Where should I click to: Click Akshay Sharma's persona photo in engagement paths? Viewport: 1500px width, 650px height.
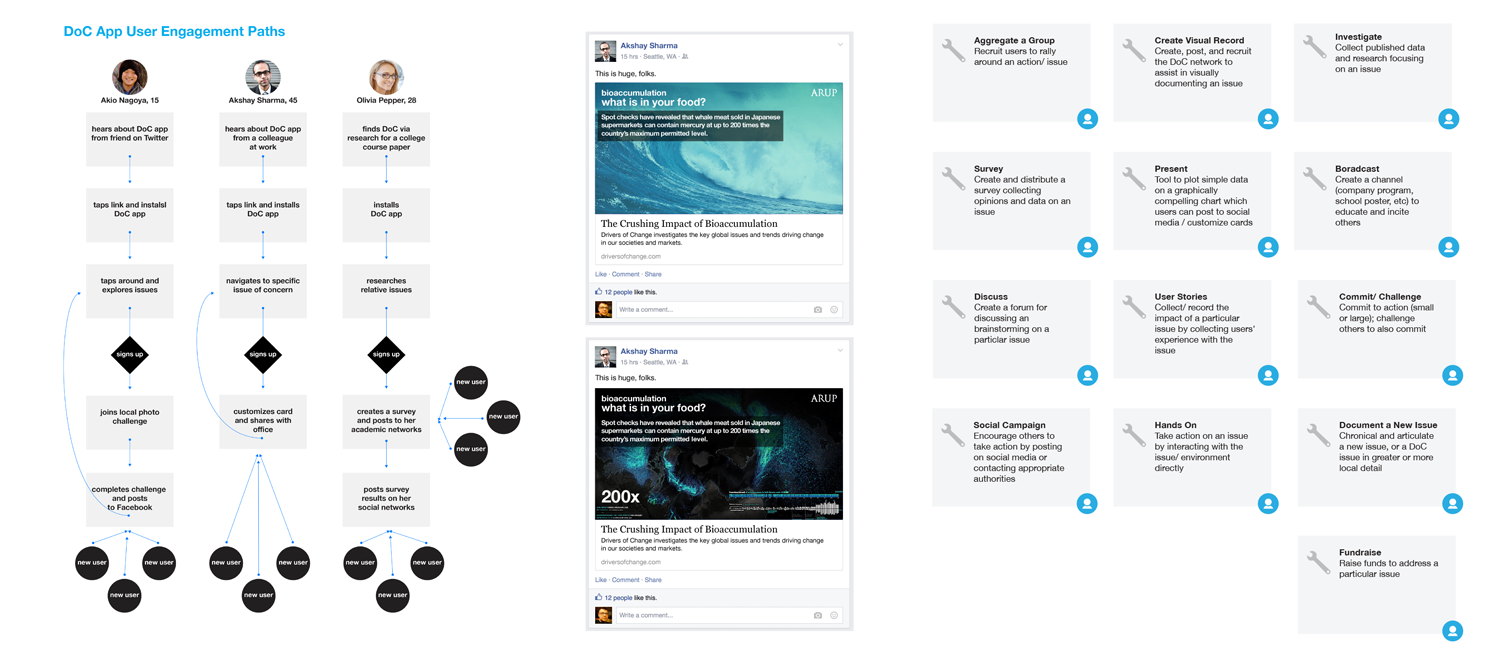click(x=263, y=77)
